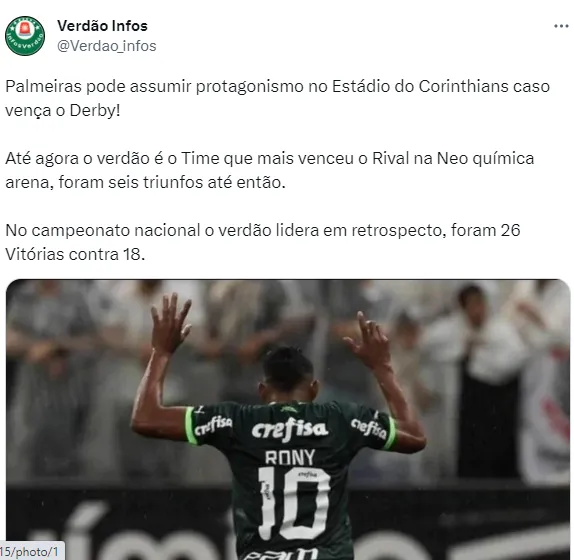
Task: Click the RONY name on the jersey
Action: [290, 458]
